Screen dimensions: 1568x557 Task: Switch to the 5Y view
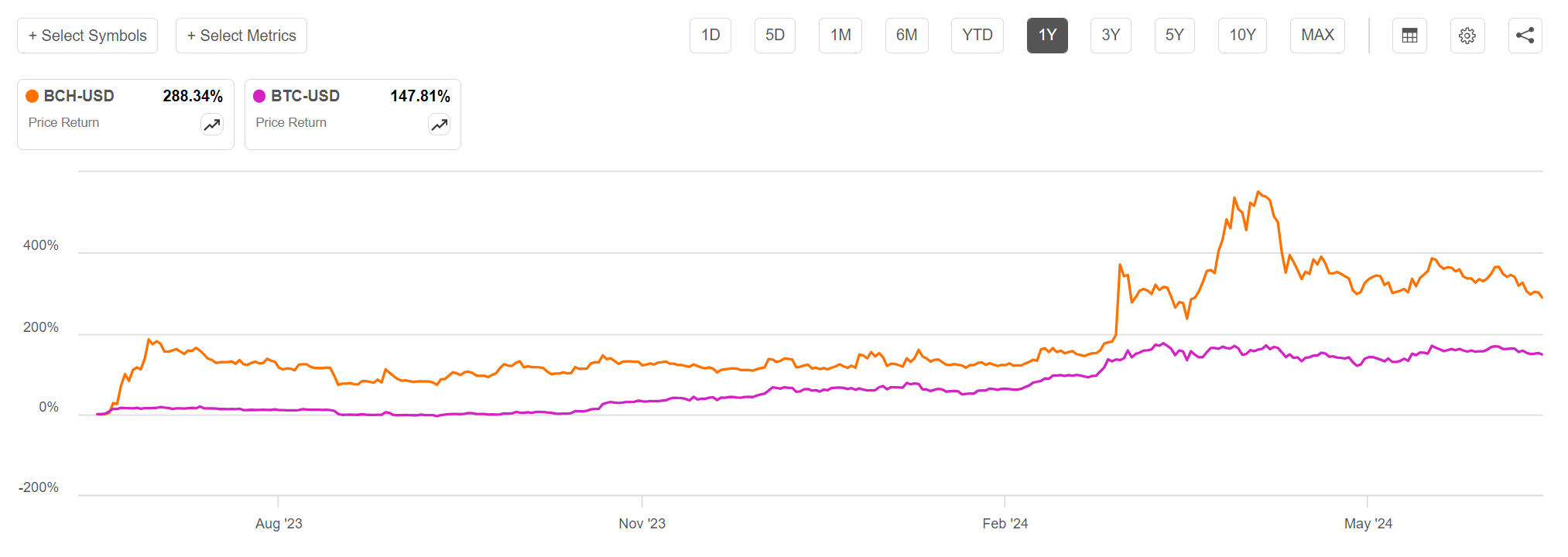(x=1174, y=36)
